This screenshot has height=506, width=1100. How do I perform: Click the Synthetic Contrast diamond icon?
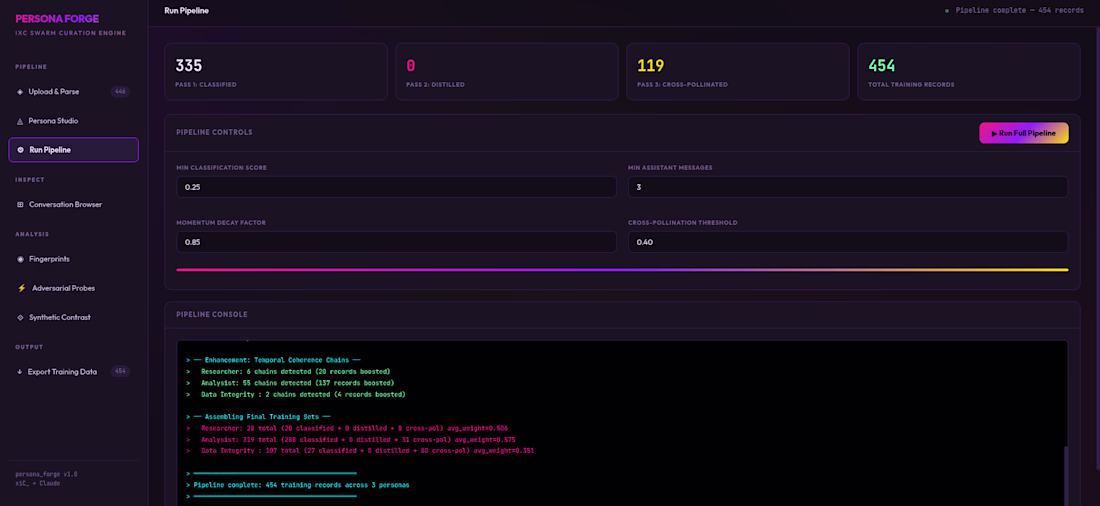20,317
